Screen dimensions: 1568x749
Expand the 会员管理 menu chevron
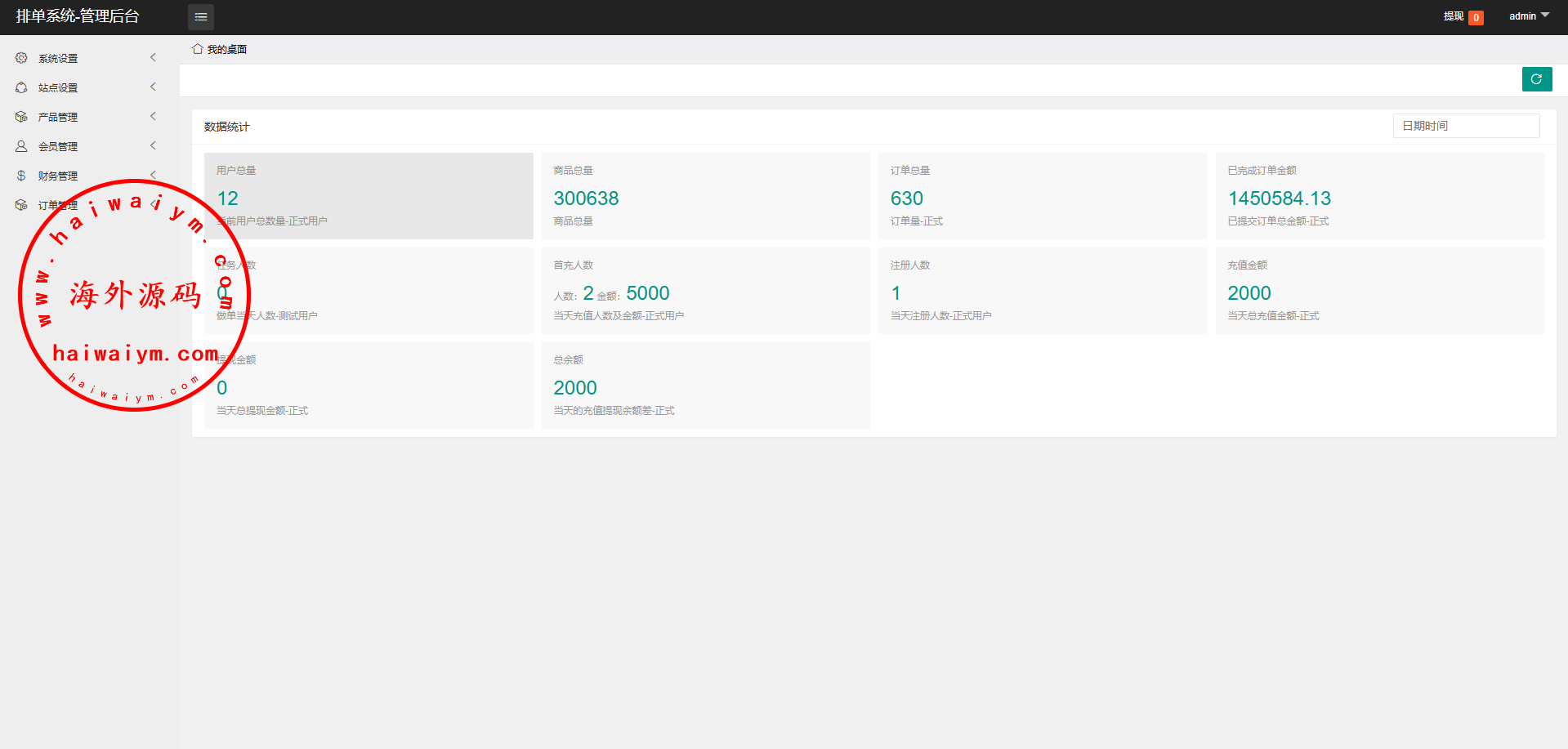[x=153, y=145]
